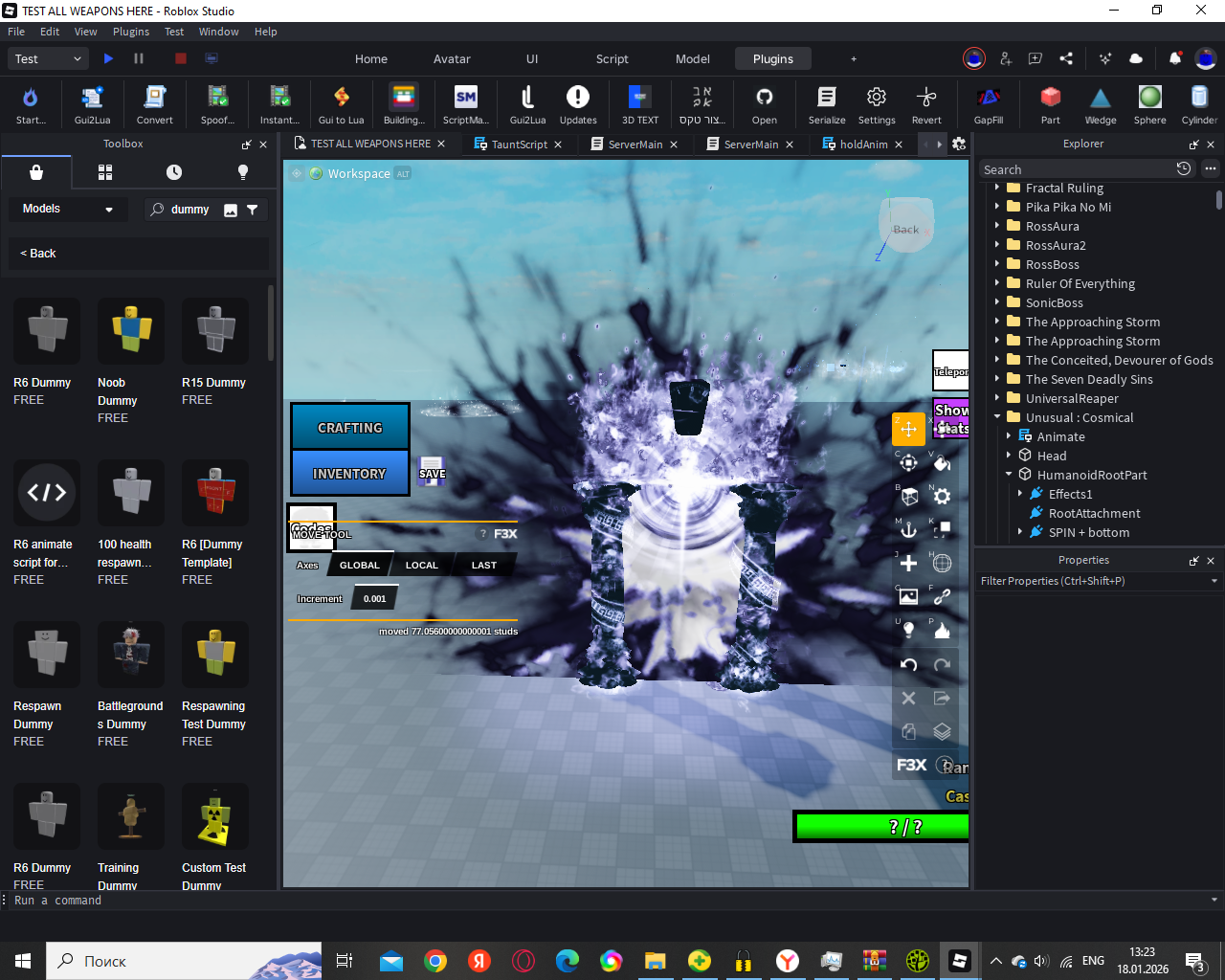The width and height of the screenshot is (1225, 980).
Task: Click the Convert plugin icon
Action: pos(154,104)
